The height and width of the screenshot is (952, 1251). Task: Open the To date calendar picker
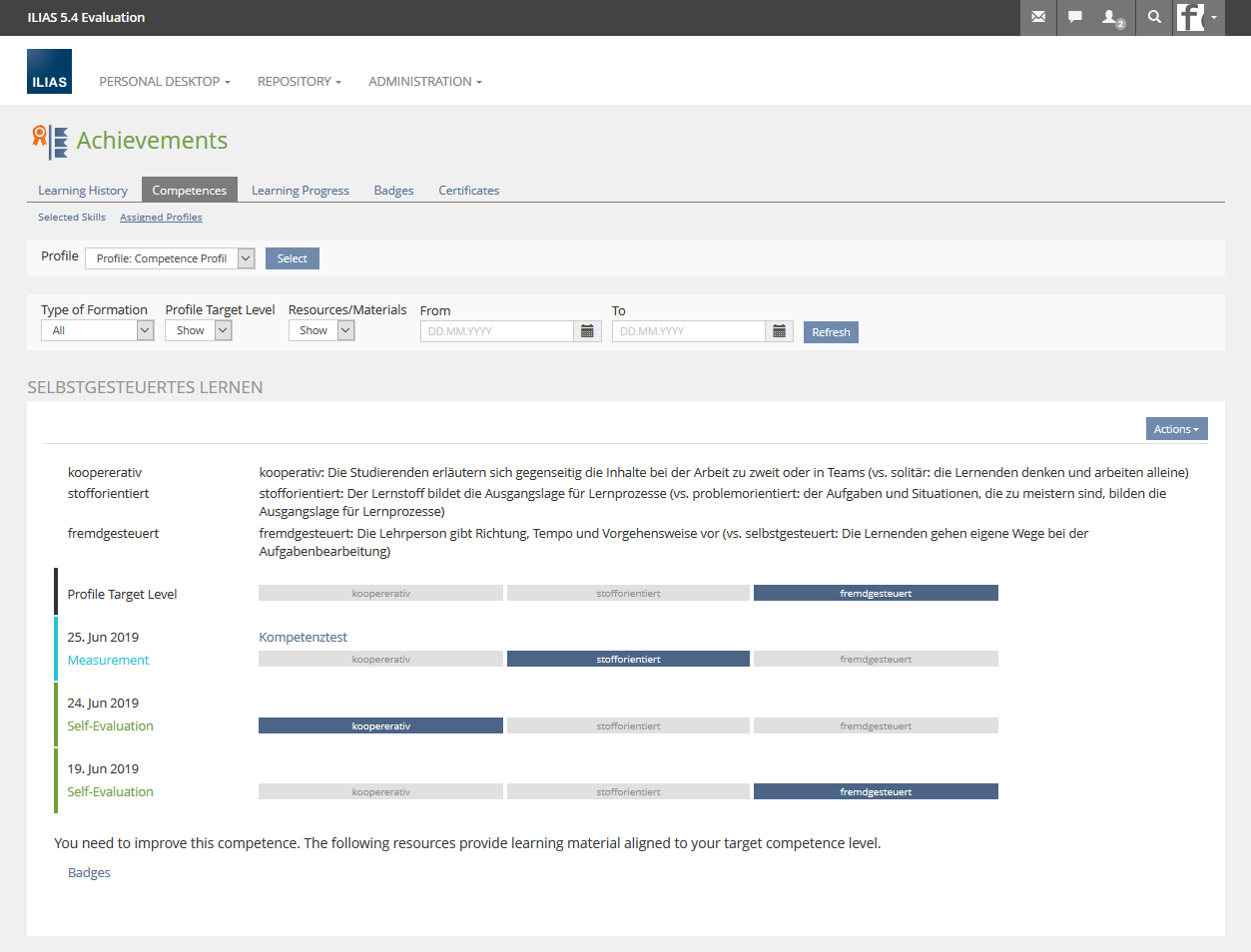pyautogui.click(x=779, y=331)
